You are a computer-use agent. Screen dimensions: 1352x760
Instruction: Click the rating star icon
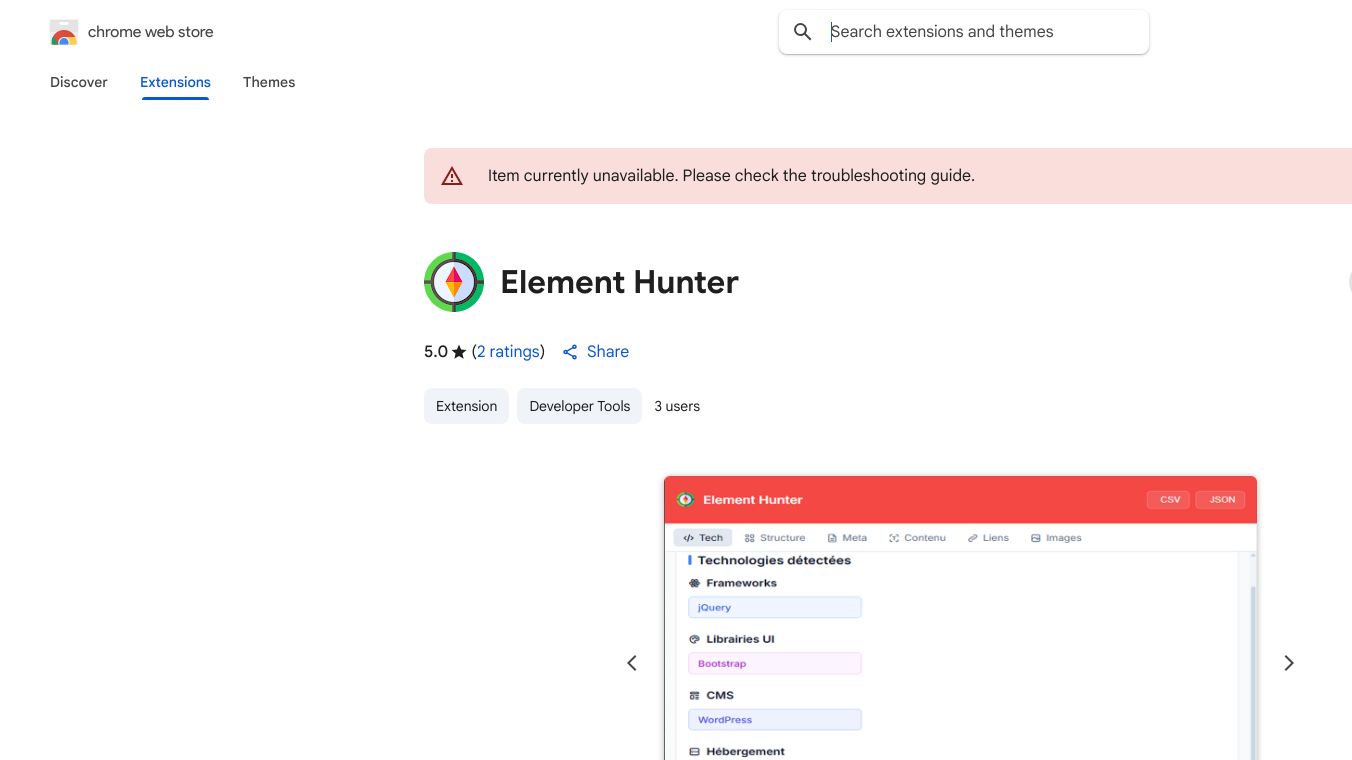tap(459, 352)
